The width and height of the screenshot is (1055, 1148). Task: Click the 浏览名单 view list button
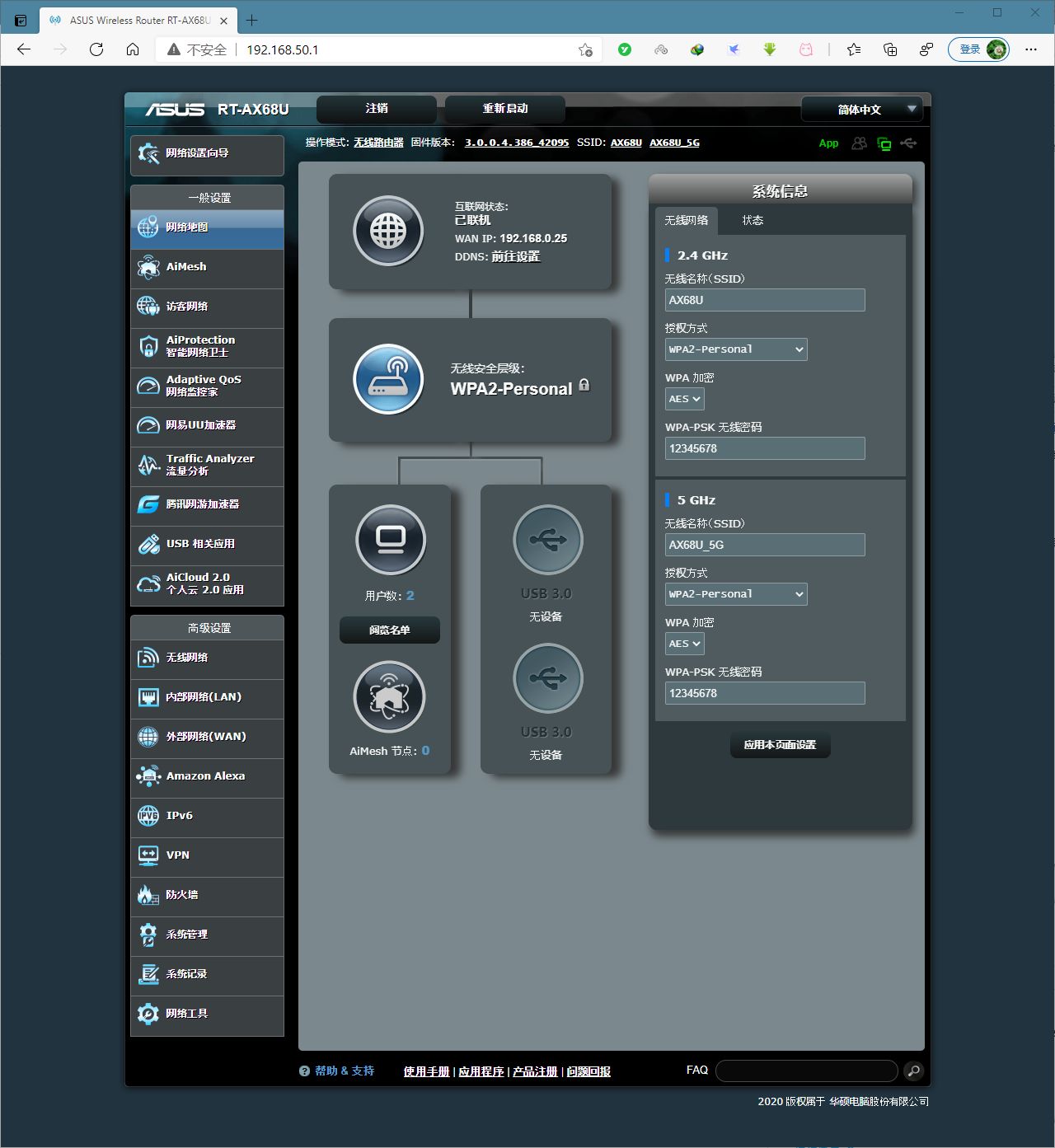[389, 630]
